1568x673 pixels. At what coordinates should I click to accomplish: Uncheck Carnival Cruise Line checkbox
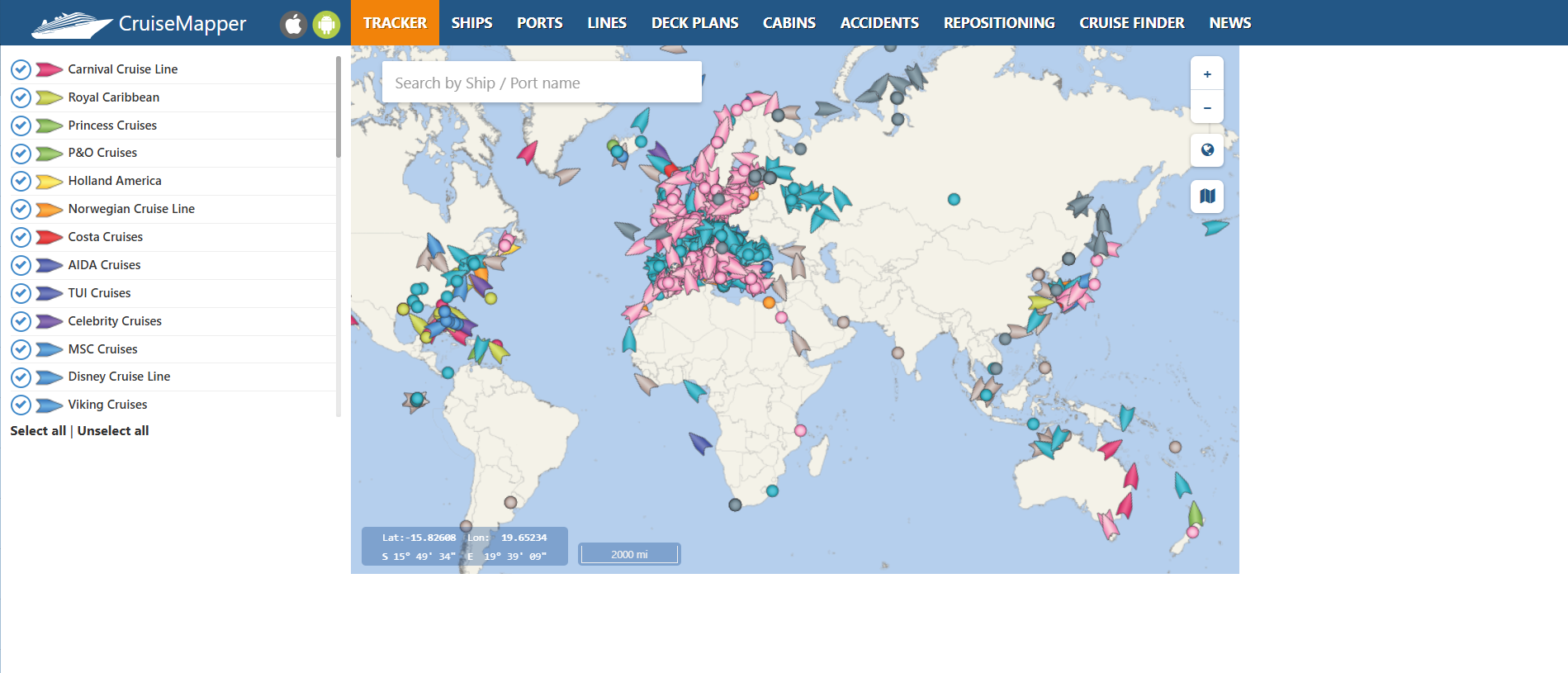[21, 69]
